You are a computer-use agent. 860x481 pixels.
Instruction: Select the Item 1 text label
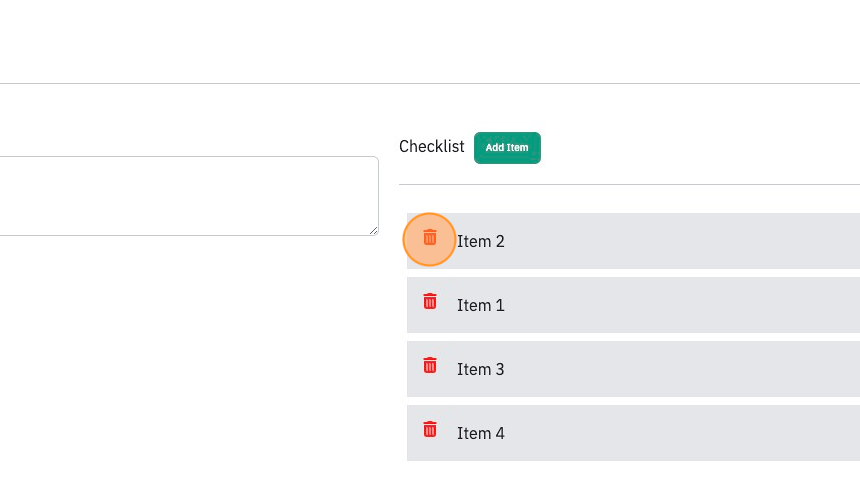click(480, 305)
